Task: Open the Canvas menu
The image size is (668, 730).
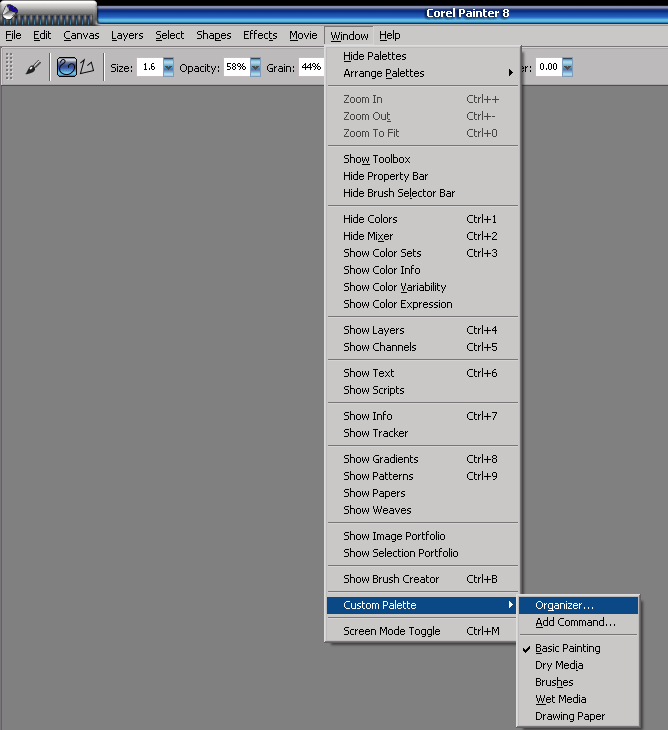Action: (x=81, y=35)
